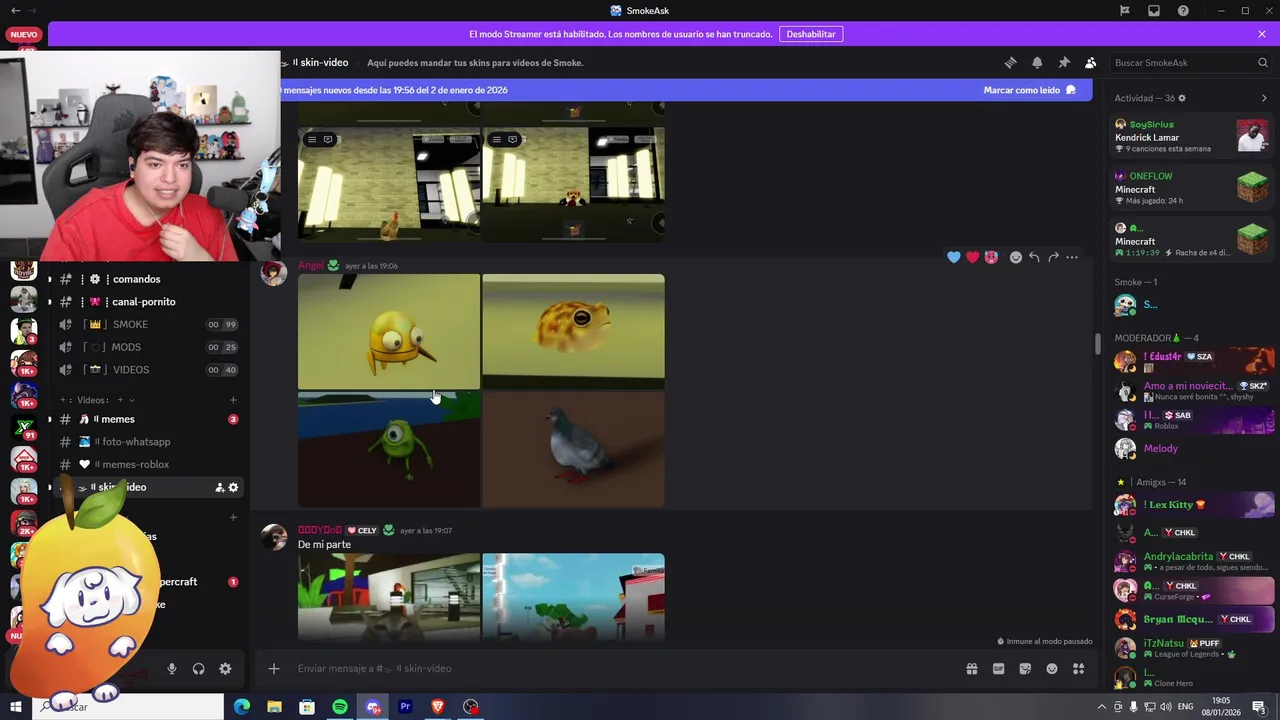Image resolution: width=1280 pixels, height=720 pixels.
Task: Open skin-video channel settings gear
Action: click(234, 487)
